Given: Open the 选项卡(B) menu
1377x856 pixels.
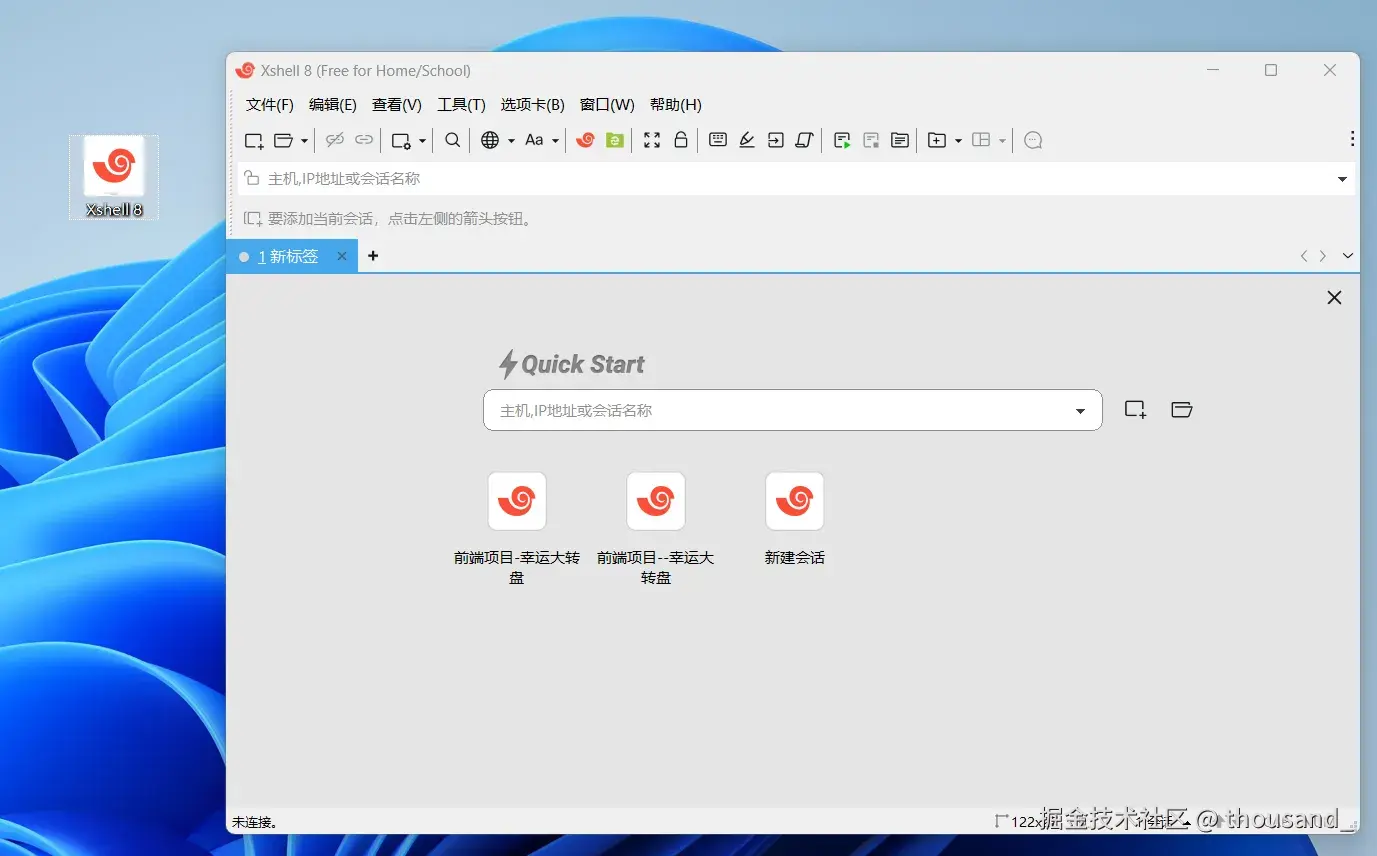Looking at the screenshot, I should (x=533, y=105).
